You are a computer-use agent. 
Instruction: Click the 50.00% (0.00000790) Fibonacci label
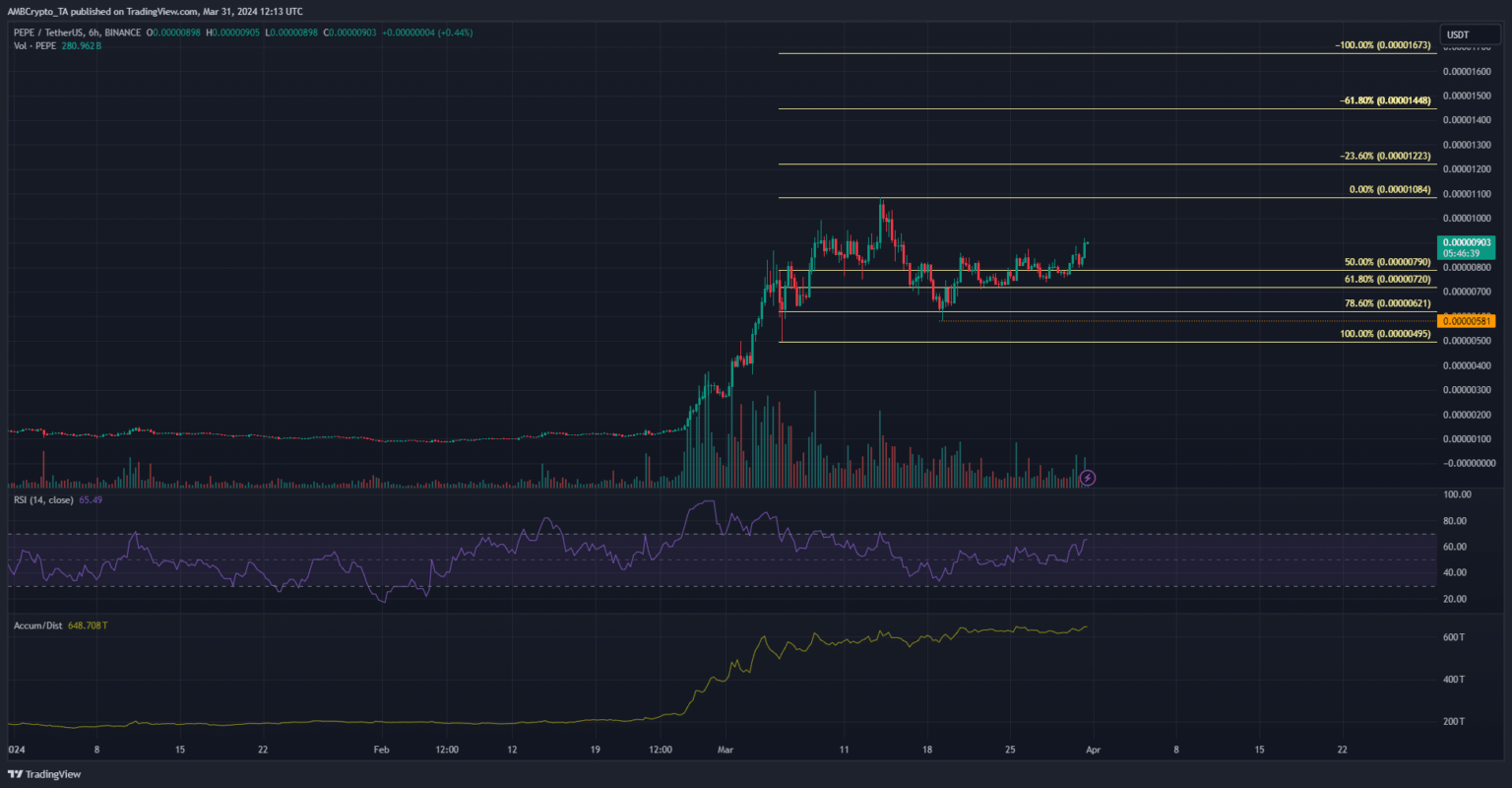(1387, 263)
